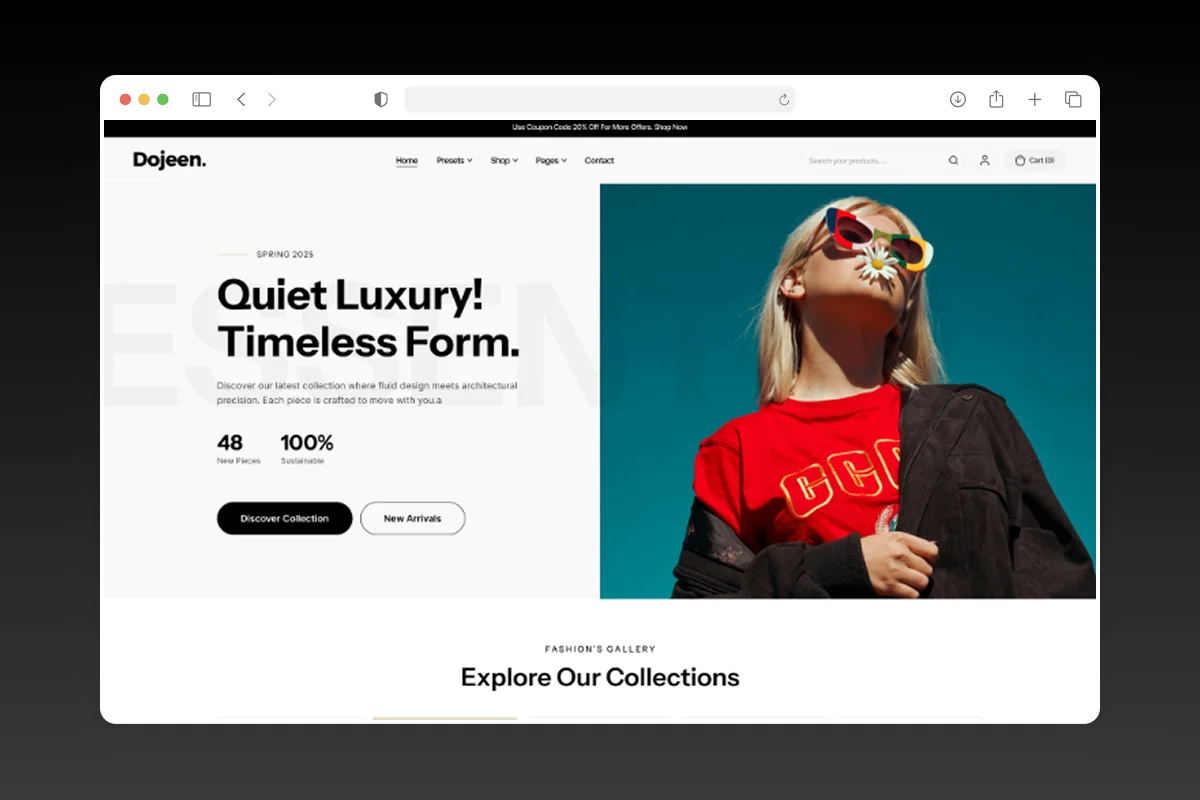This screenshot has height=800, width=1200.
Task: Click the Discover Collection button
Action: click(x=285, y=518)
